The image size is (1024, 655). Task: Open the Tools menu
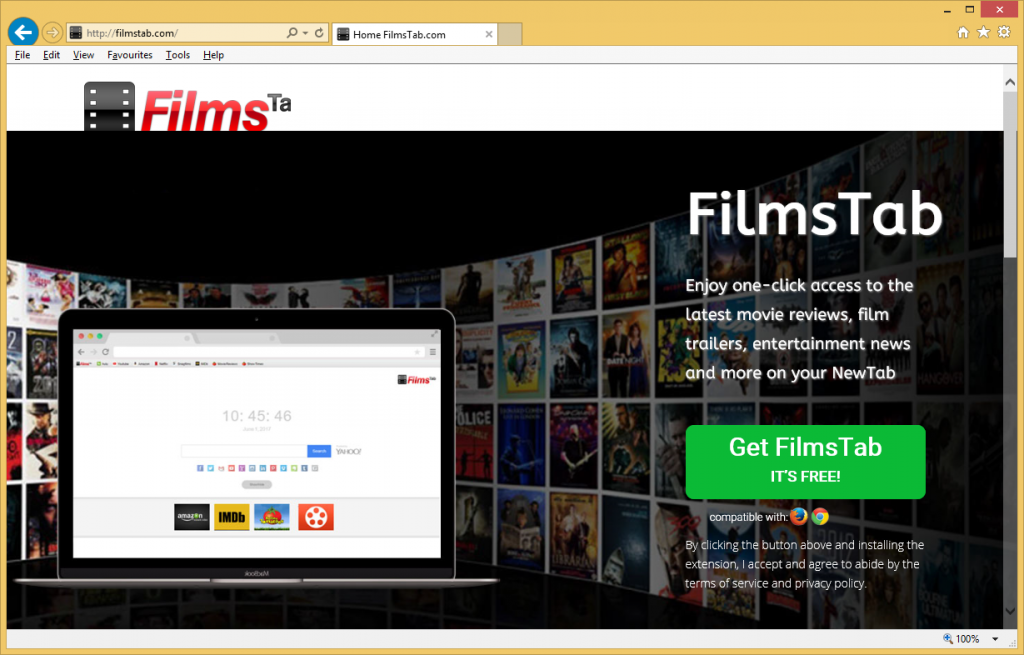tap(178, 55)
